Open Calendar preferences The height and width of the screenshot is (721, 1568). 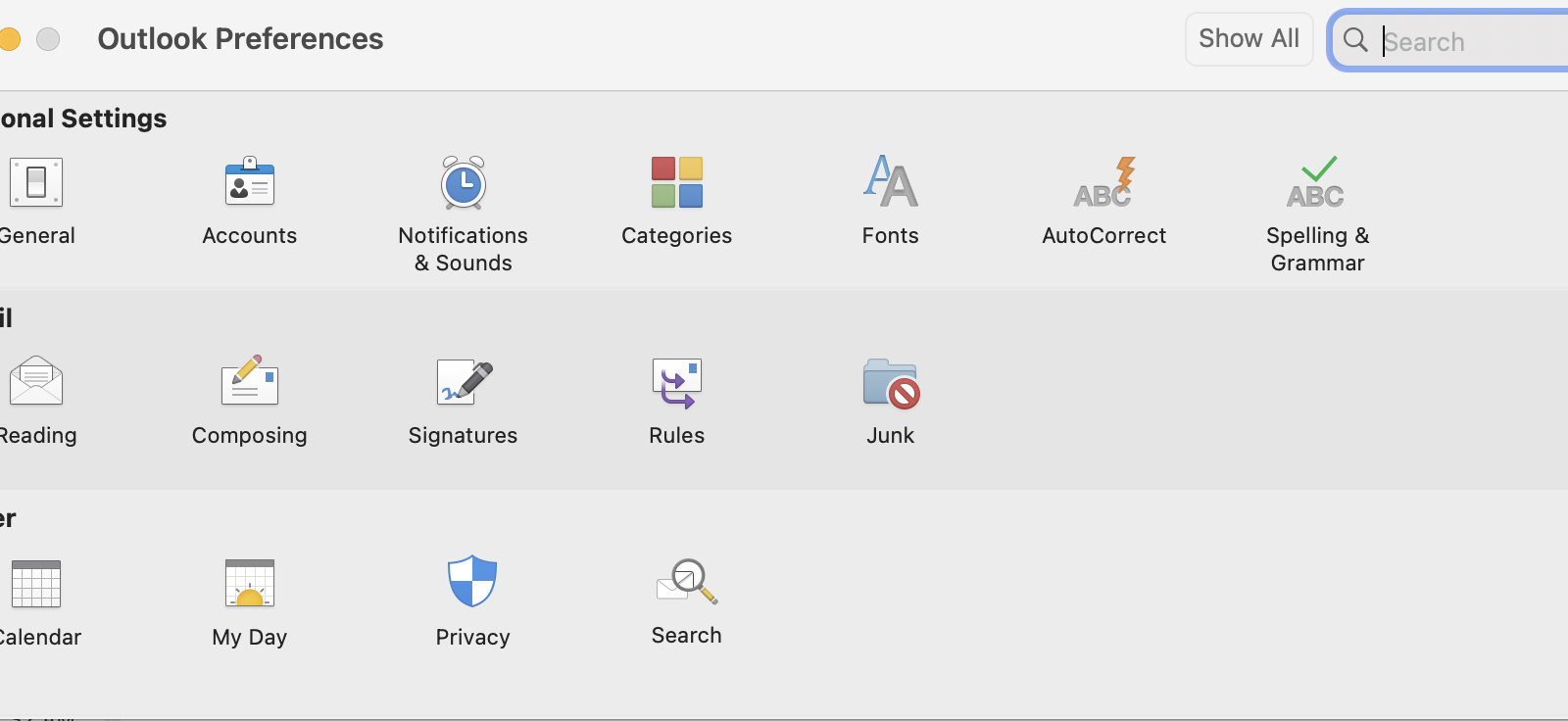(36, 585)
